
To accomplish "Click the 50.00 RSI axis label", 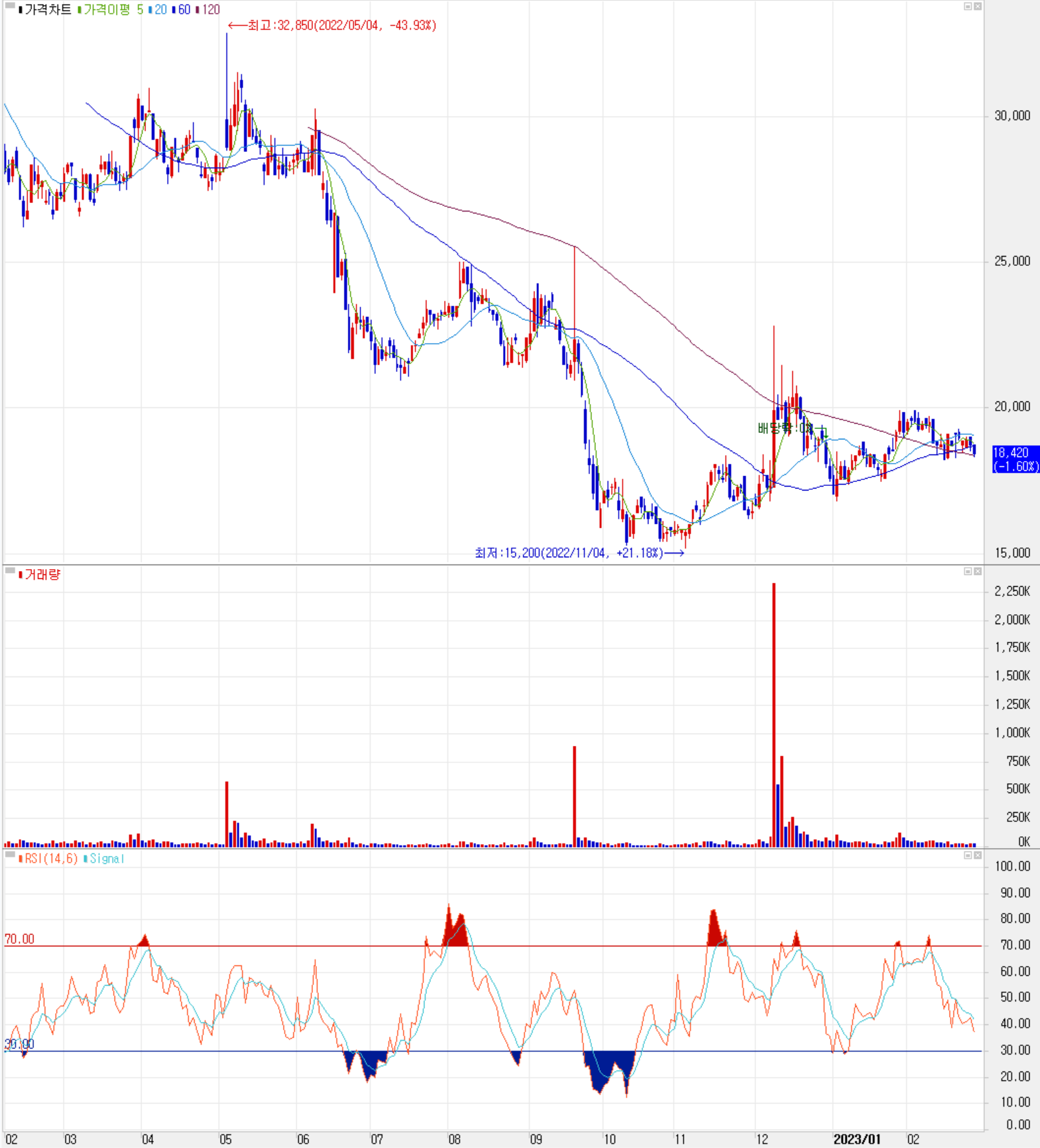I will click(1016, 997).
